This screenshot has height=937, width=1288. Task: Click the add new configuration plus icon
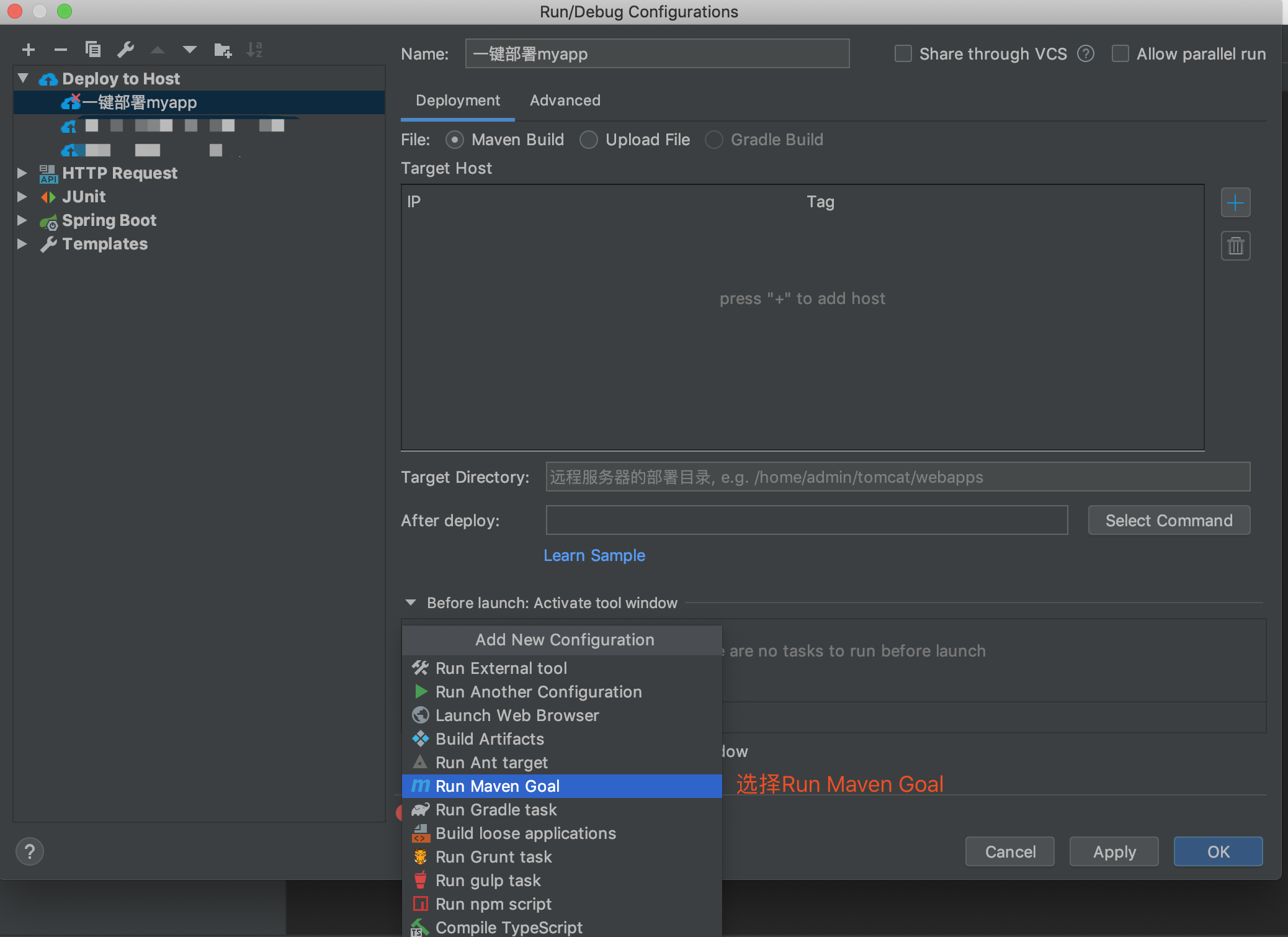(x=29, y=50)
